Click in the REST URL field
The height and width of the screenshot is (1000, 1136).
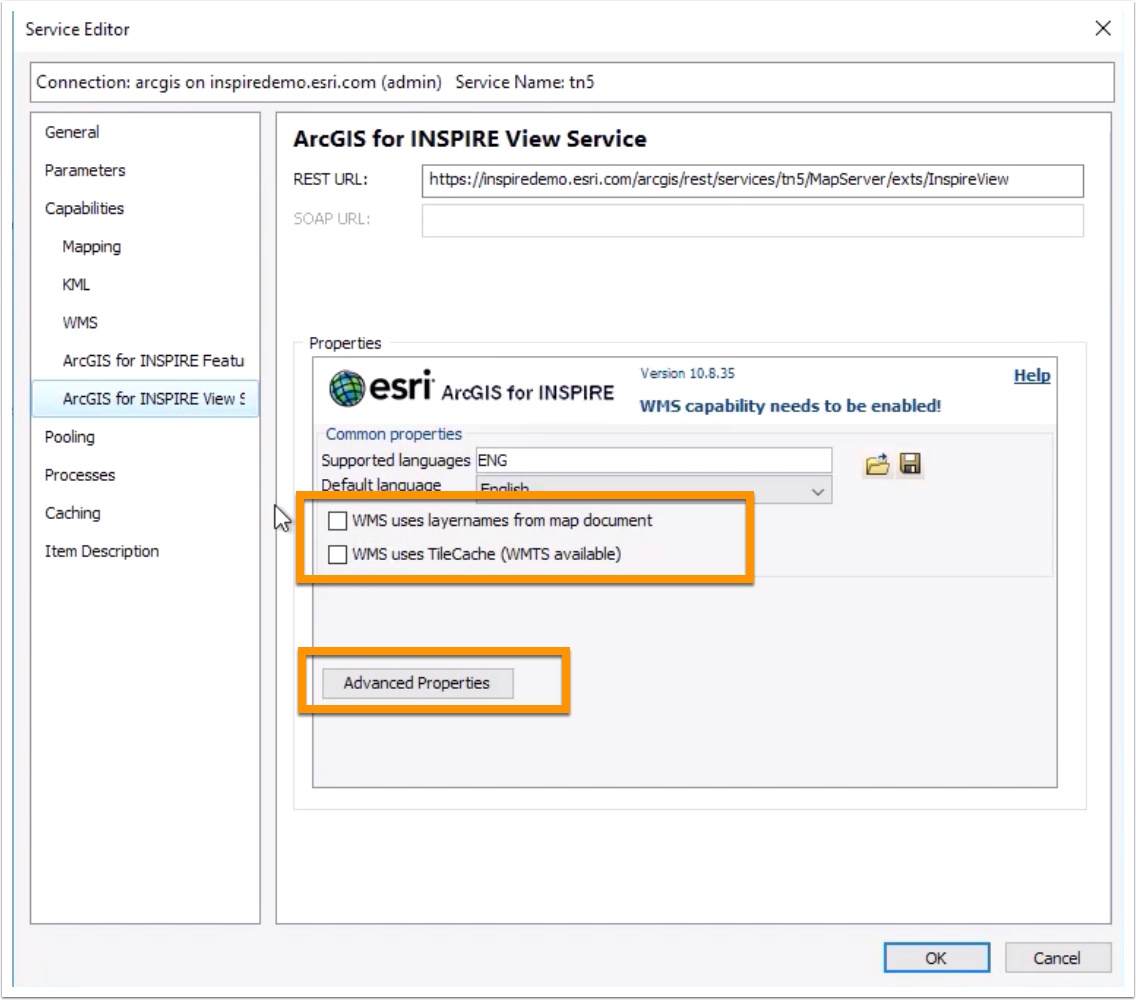(x=752, y=180)
